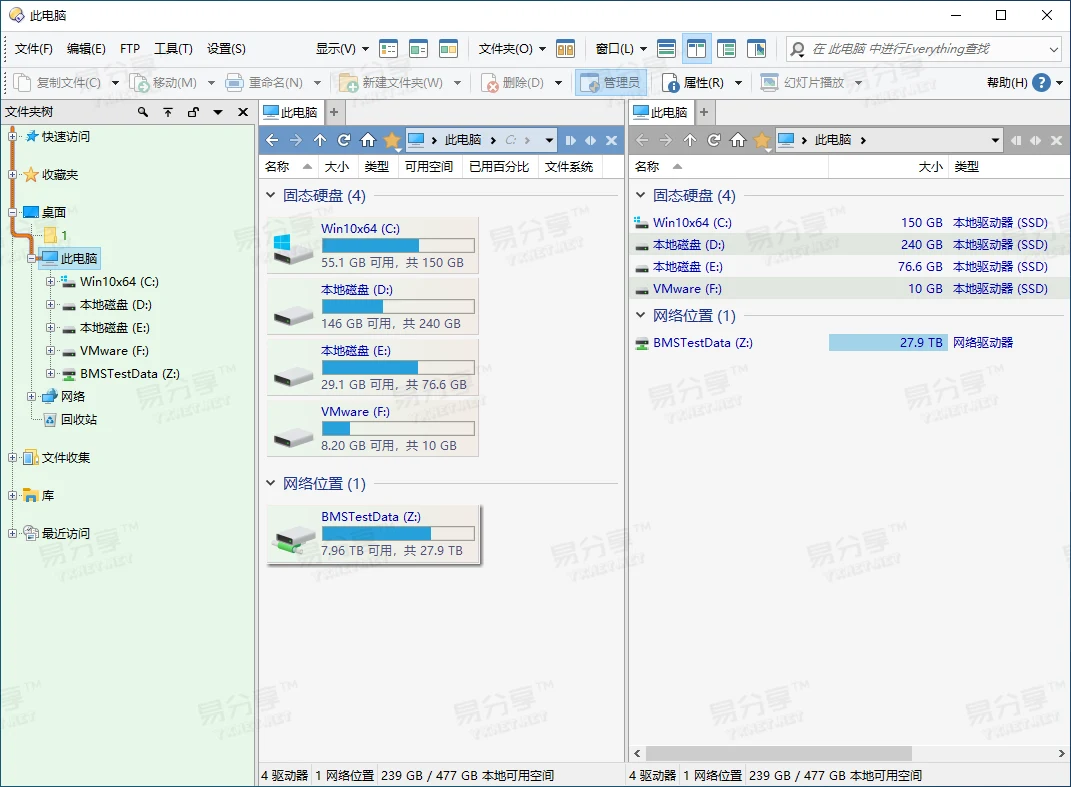Viewport: 1071px width, 787px height.
Task: Click the magnifier icon in 文件夹树 header
Action: pos(143,111)
